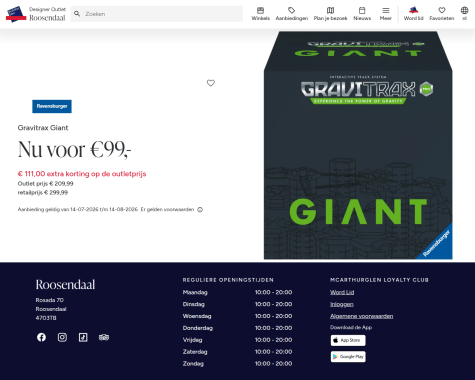The height and width of the screenshot is (380, 475).
Task: Open the Facebook page icon
Action: [x=41, y=337]
